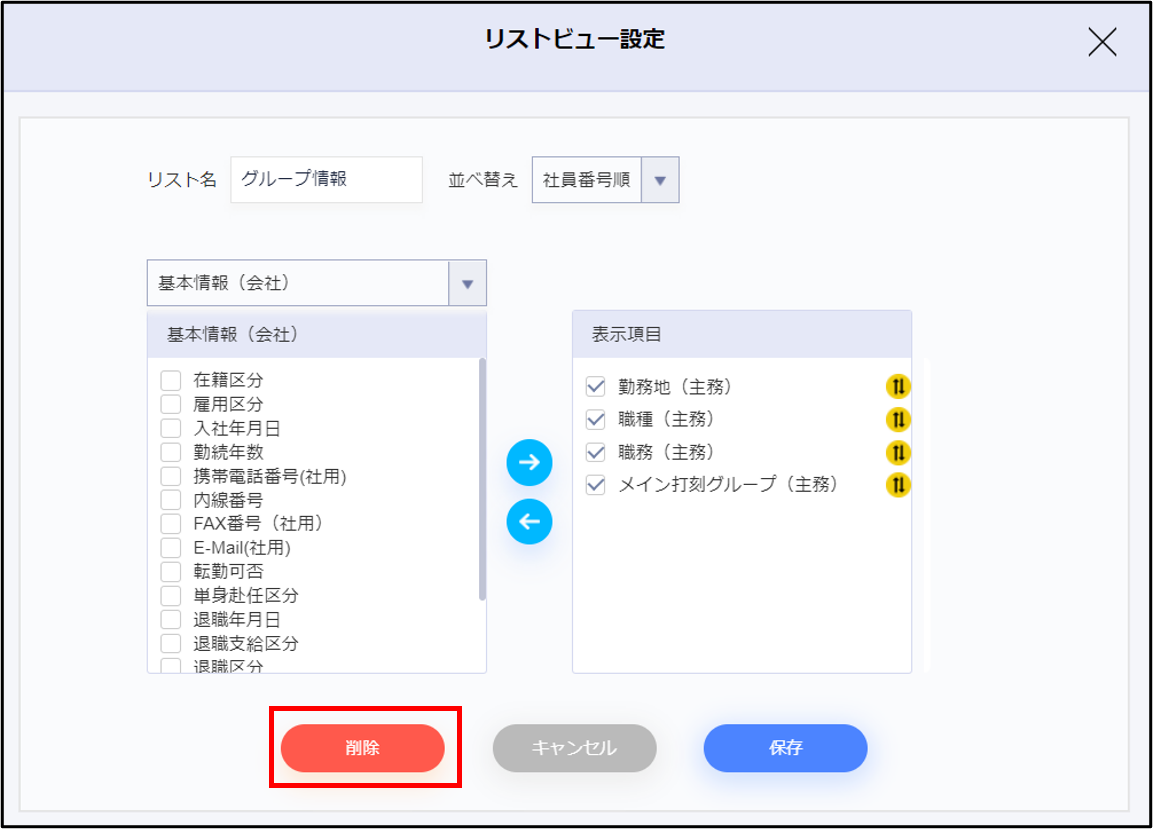The width and height of the screenshot is (1153, 829).
Task: Open the 並べ替え 社員番号順 dropdown
Action: click(659, 181)
